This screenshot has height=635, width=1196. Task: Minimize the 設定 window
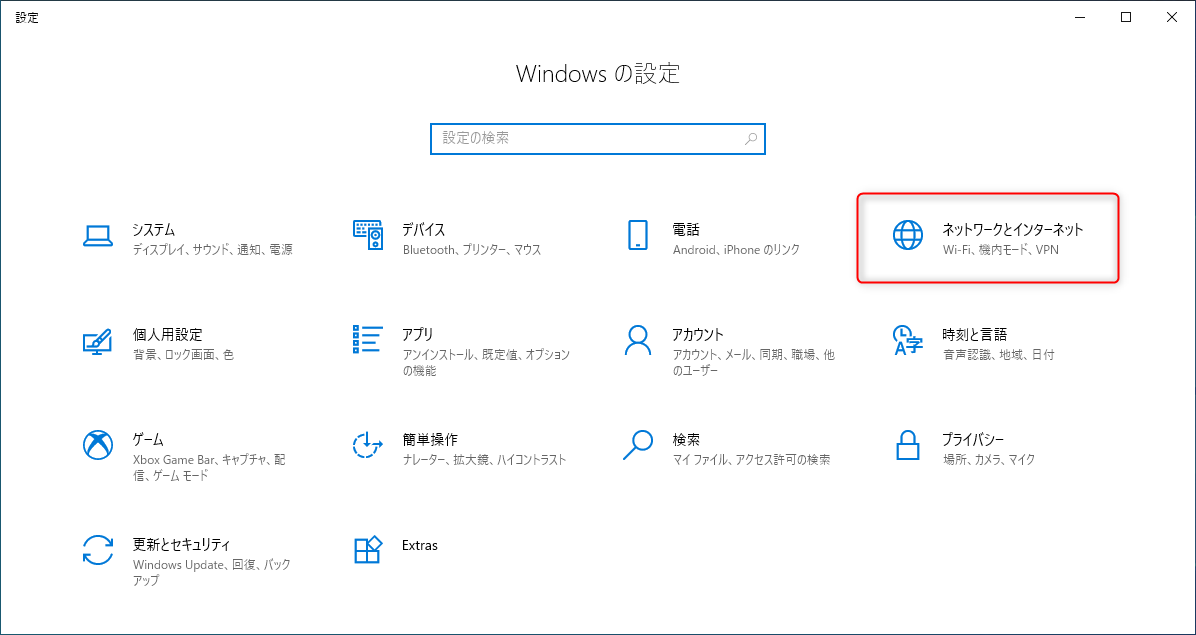pos(1081,18)
